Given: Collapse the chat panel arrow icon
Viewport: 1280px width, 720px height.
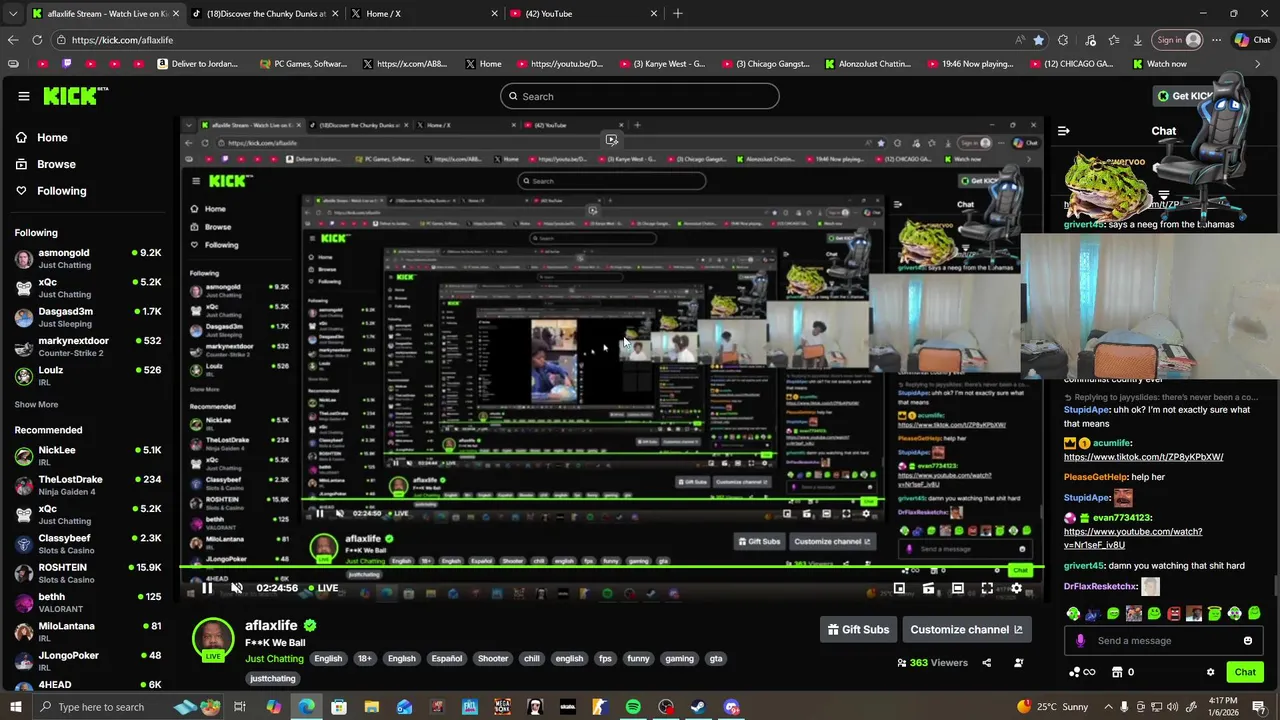Looking at the screenshot, I should coord(1064,131).
